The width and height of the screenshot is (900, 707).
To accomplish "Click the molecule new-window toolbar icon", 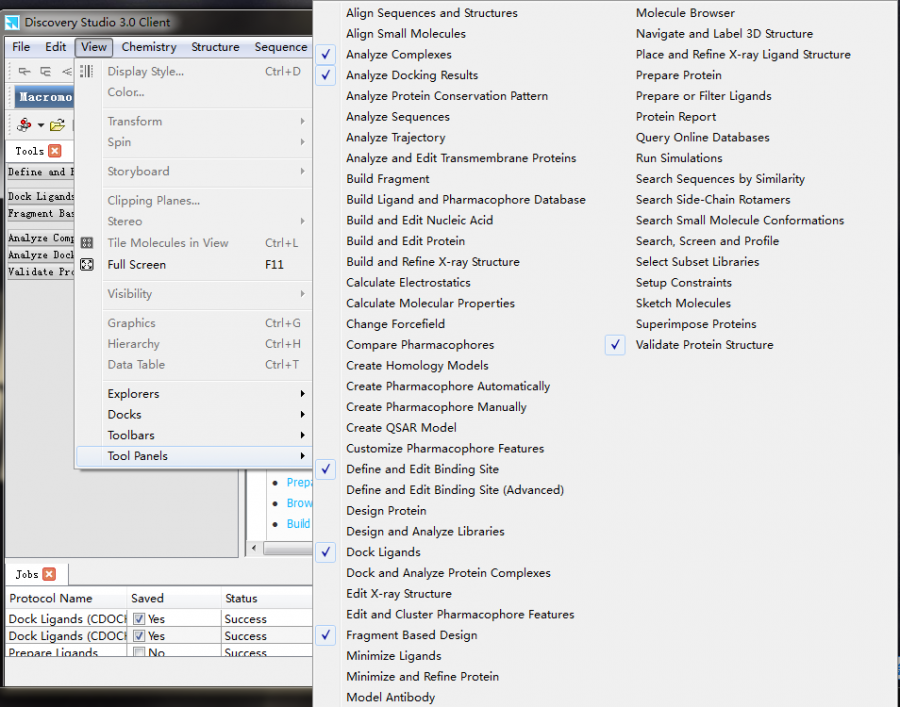I will [x=24, y=125].
